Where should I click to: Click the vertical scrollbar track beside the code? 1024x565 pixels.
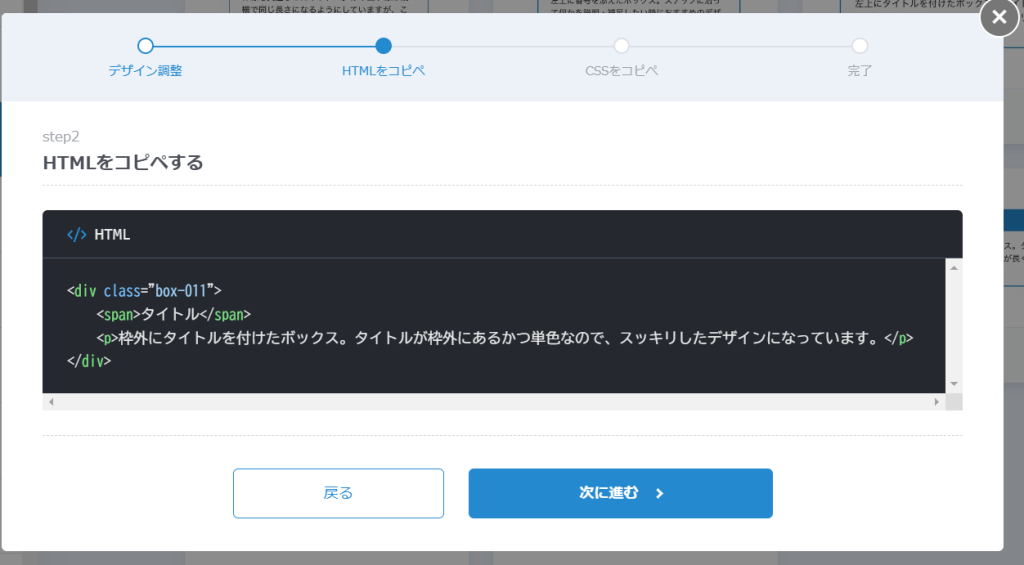[954, 325]
